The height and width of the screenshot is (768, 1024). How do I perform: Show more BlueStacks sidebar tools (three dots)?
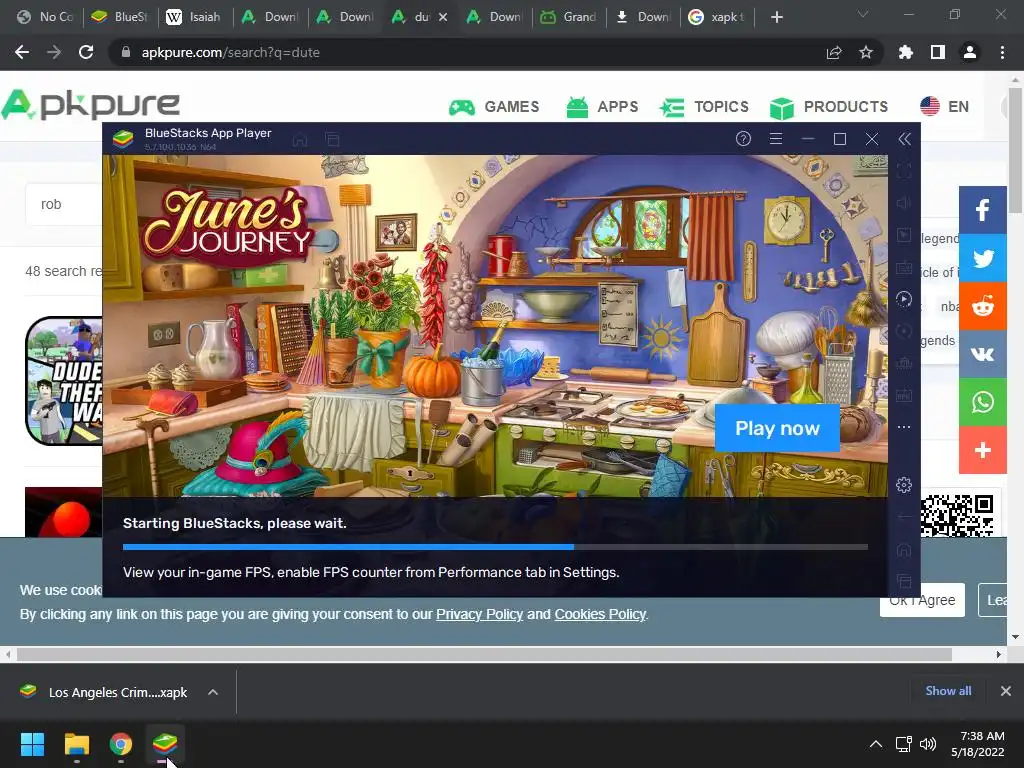pos(904,427)
